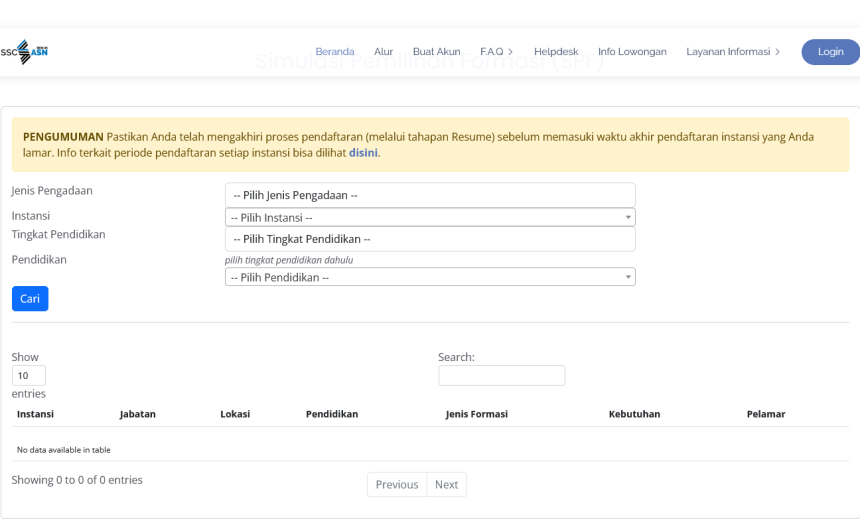860x519 pixels.
Task: Open the Pilih Instansi dropdown
Action: (430, 217)
